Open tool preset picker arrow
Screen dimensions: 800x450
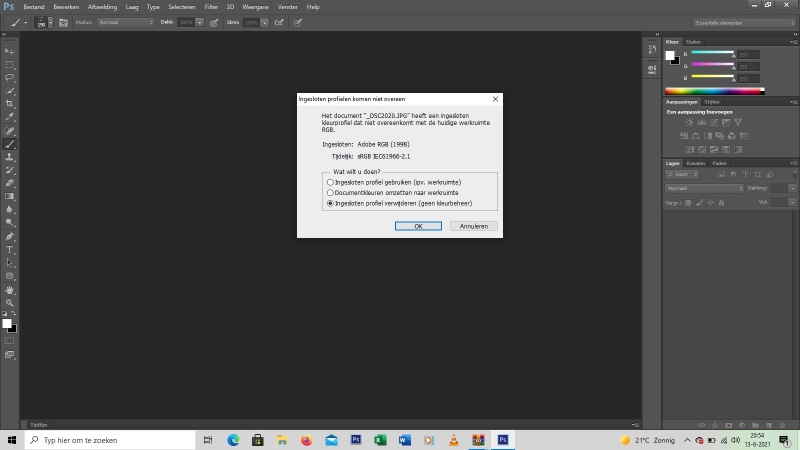click(26, 22)
